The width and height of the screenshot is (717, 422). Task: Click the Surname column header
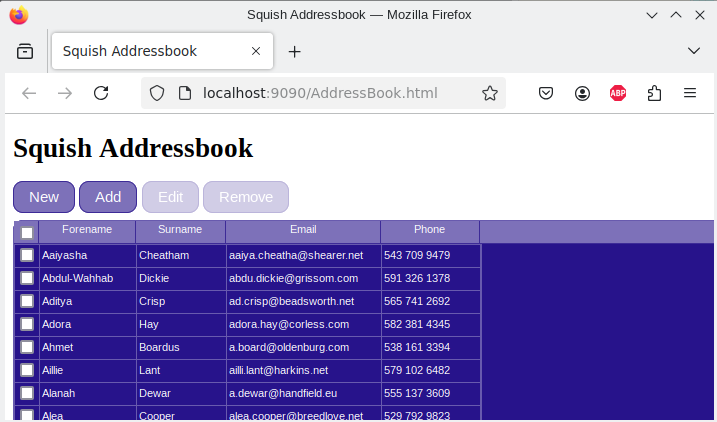click(180, 232)
